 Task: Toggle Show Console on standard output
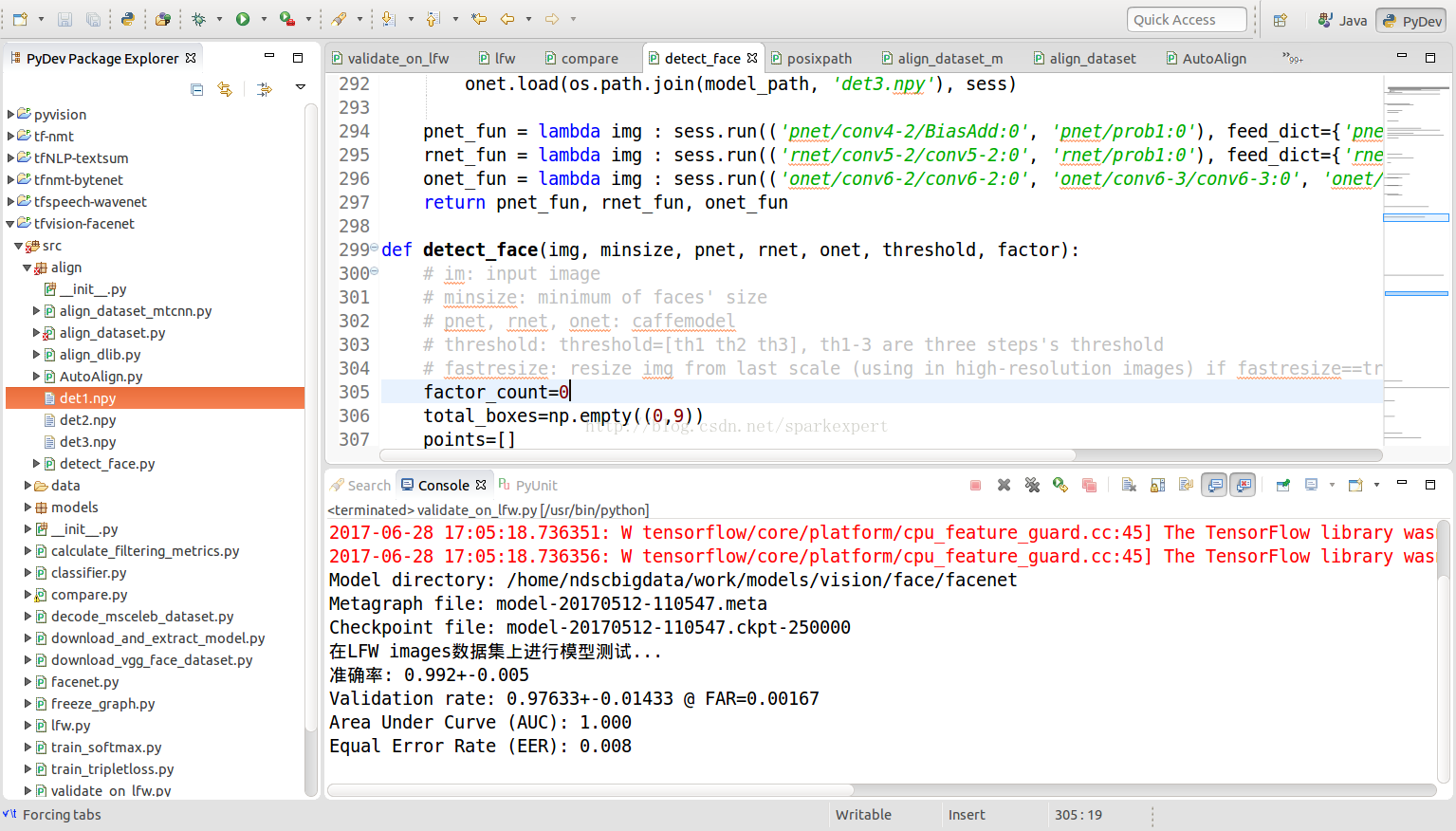pyautogui.click(x=1214, y=485)
